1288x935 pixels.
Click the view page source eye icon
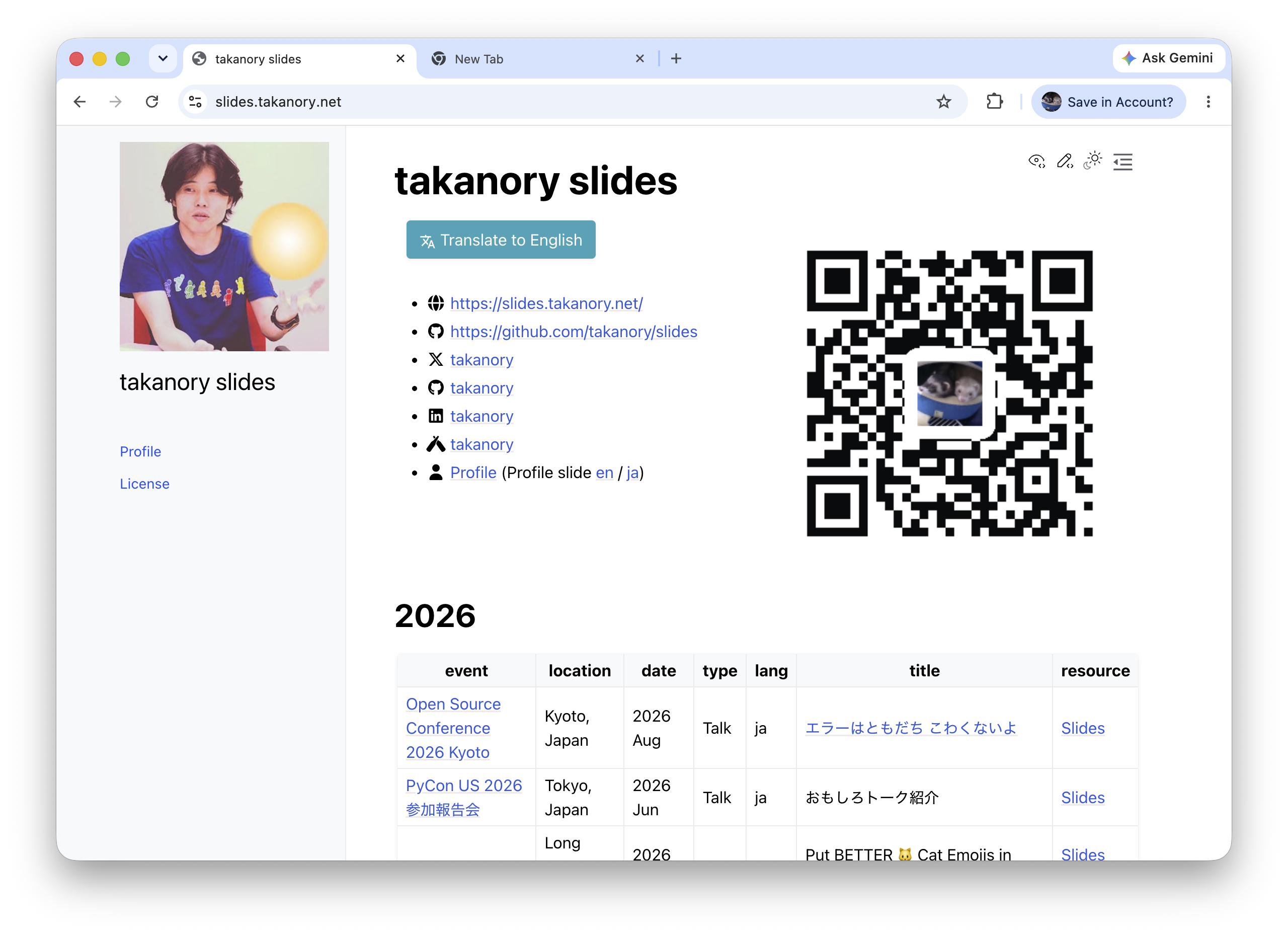click(x=1036, y=162)
